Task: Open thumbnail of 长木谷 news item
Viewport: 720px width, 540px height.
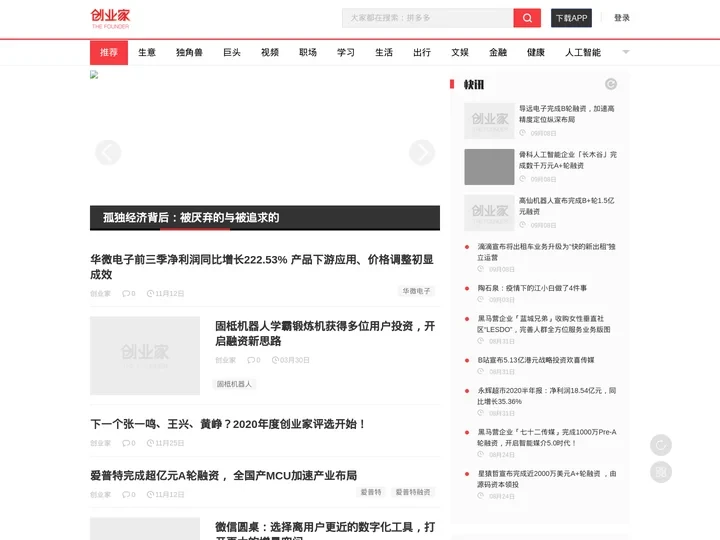Action: pyautogui.click(x=489, y=167)
